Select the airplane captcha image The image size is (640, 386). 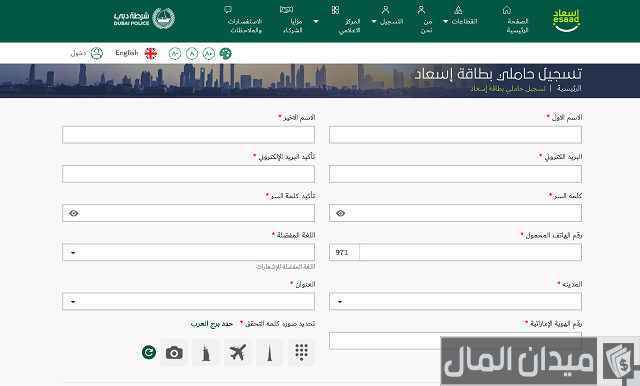(238, 352)
